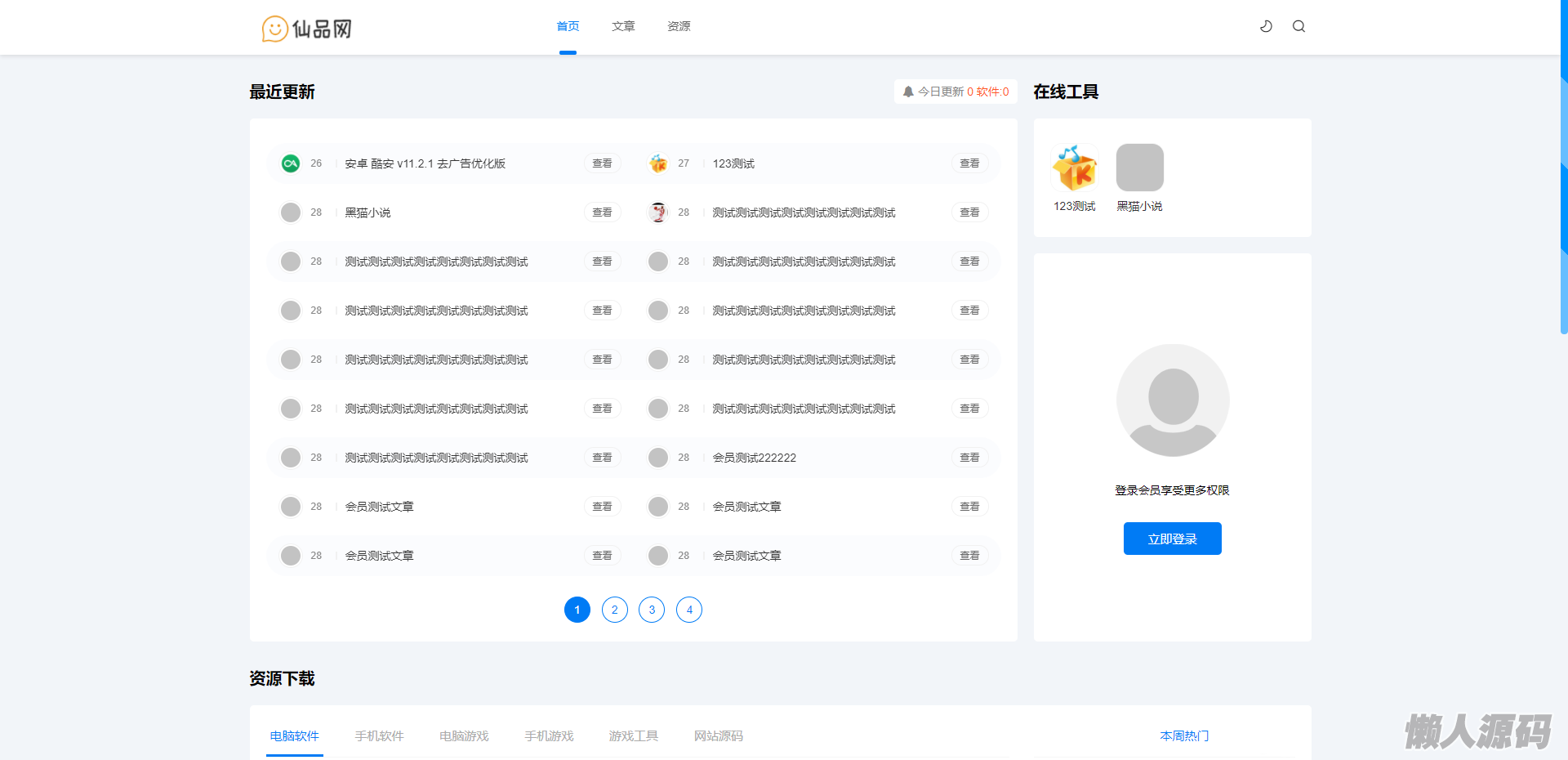
Task: Open the 123测试 tool icon in 在线工具
Action: tap(1074, 168)
